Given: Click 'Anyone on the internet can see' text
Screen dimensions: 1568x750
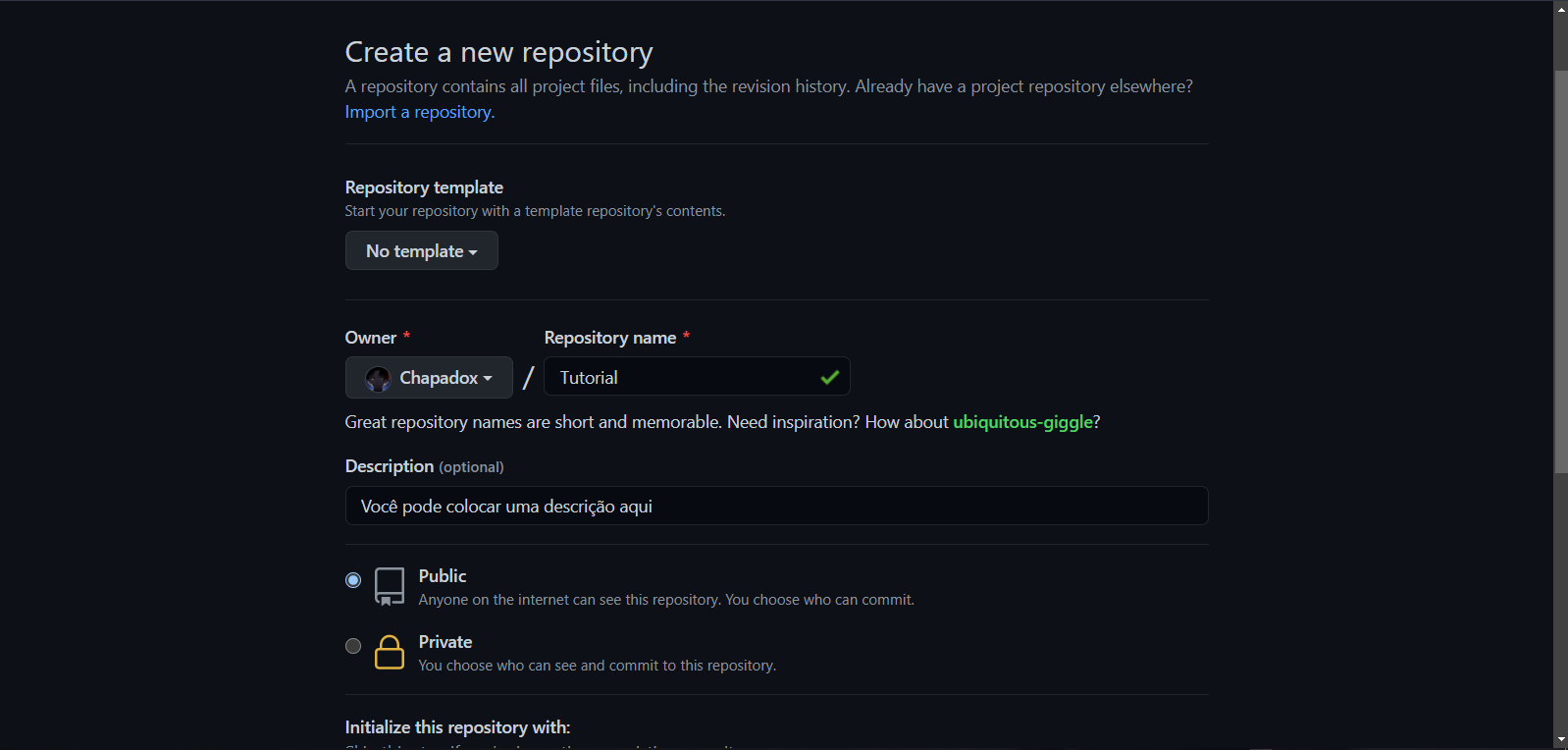Looking at the screenshot, I should pyautogui.click(x=666, y=600).
